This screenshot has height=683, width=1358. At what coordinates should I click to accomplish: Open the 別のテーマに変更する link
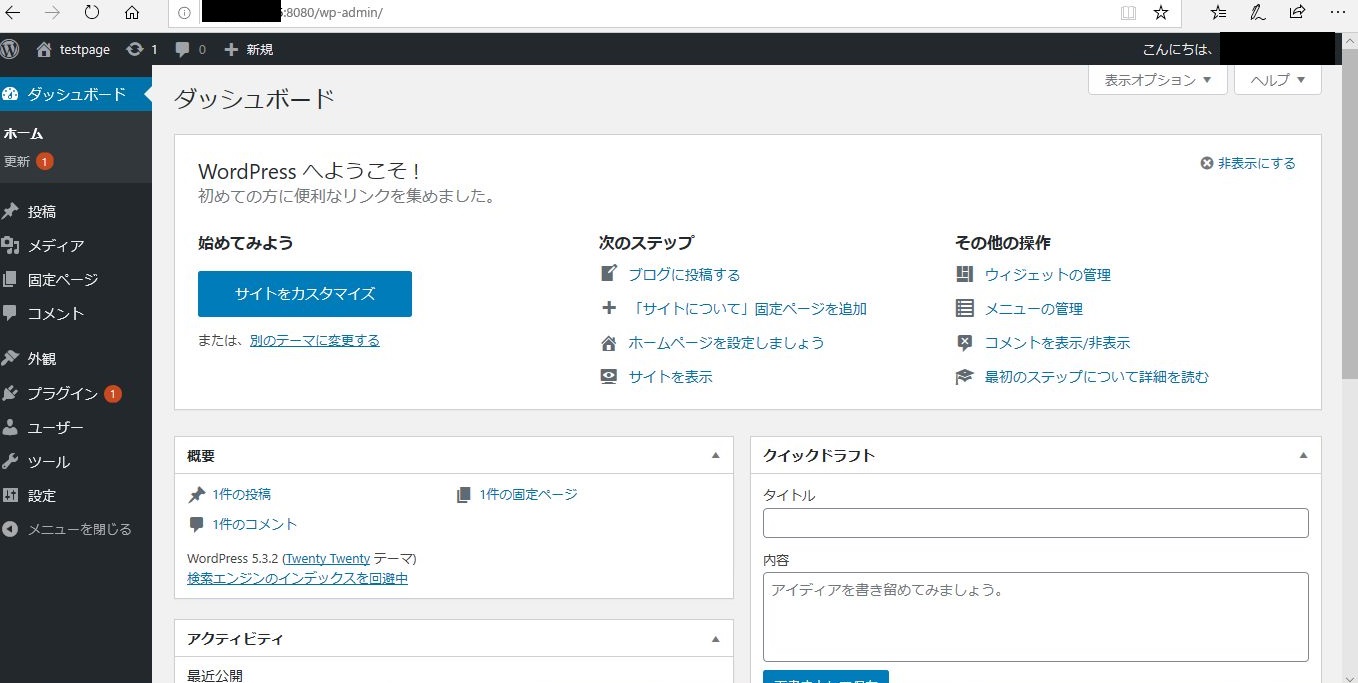[314, 340]
